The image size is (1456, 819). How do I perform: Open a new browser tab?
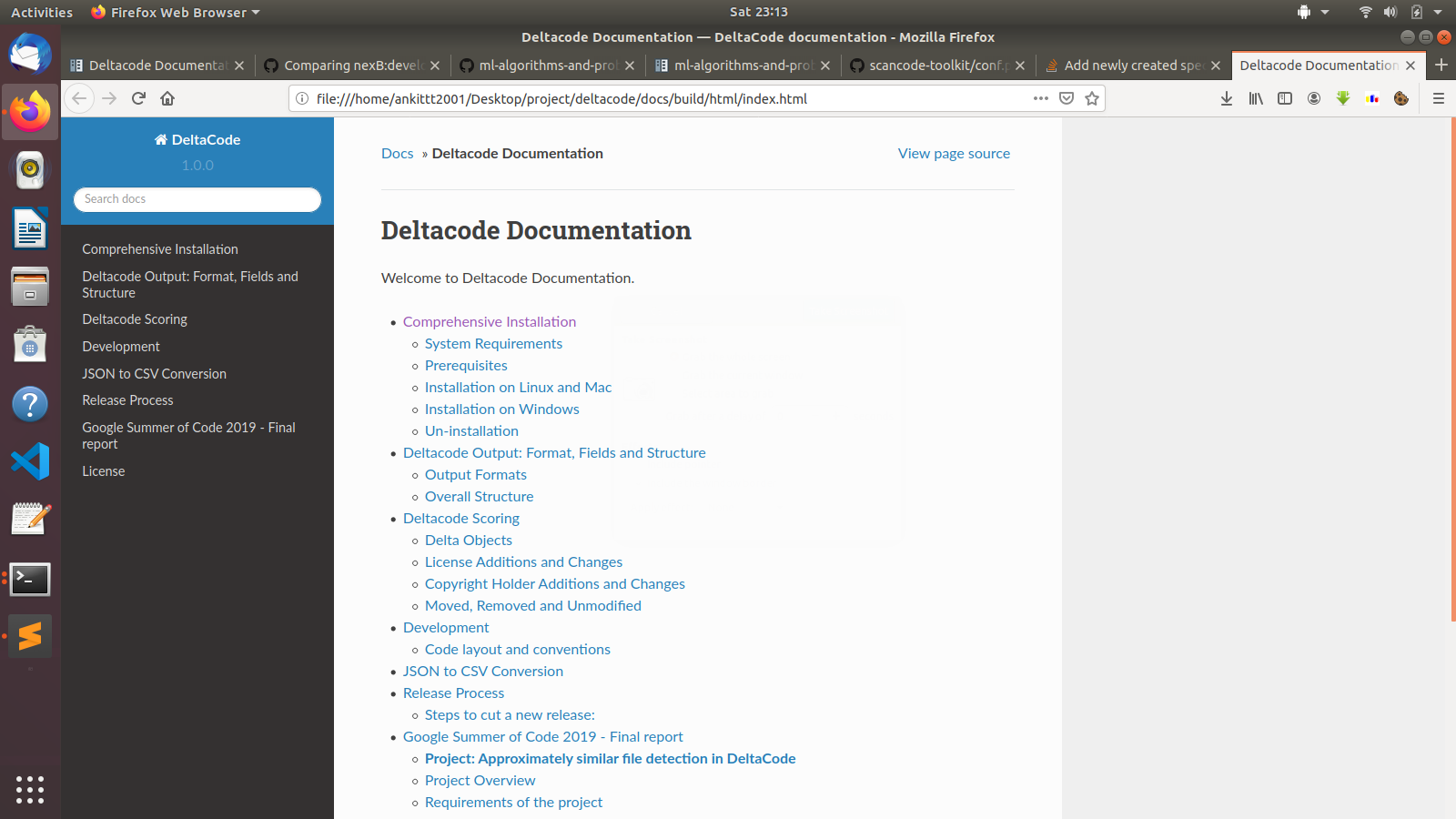[1441, 65]
